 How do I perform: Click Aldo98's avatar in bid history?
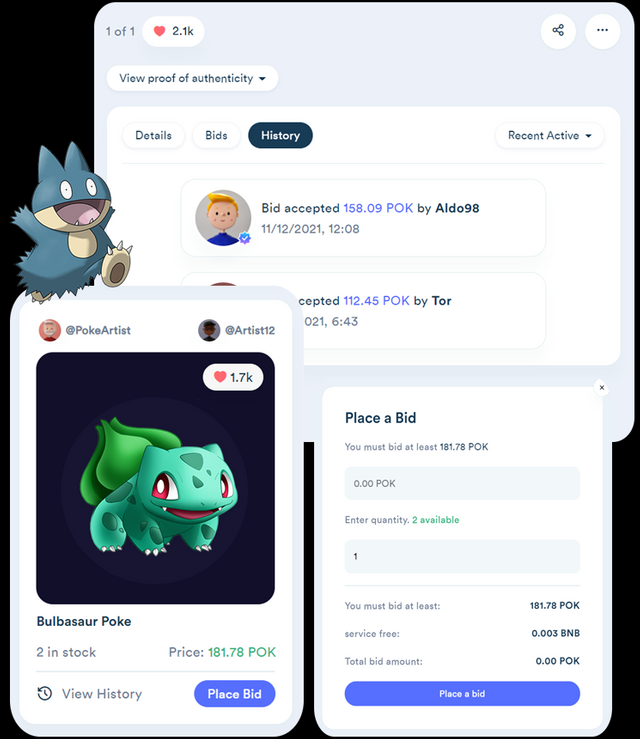point(223,218)
